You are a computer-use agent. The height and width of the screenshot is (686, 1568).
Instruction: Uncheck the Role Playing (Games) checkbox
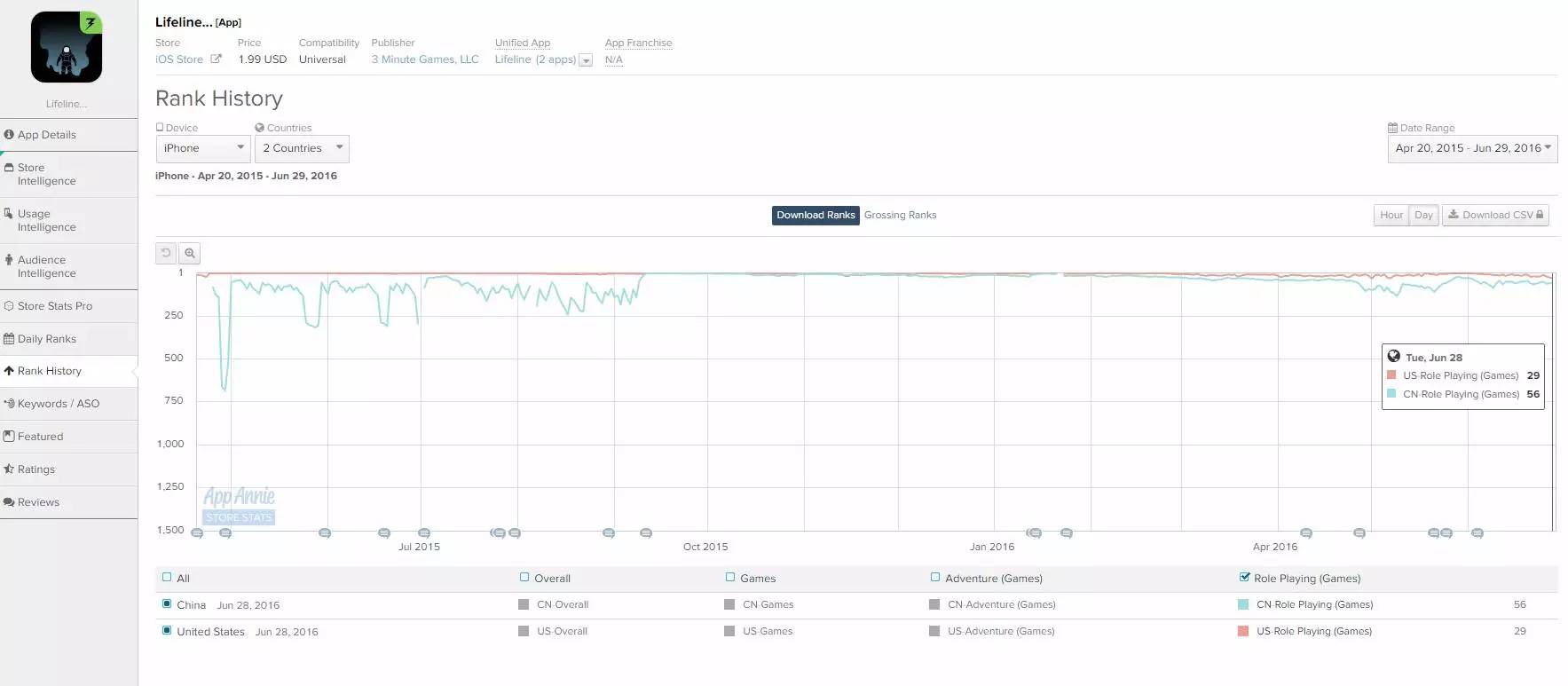click(1245, 578)
